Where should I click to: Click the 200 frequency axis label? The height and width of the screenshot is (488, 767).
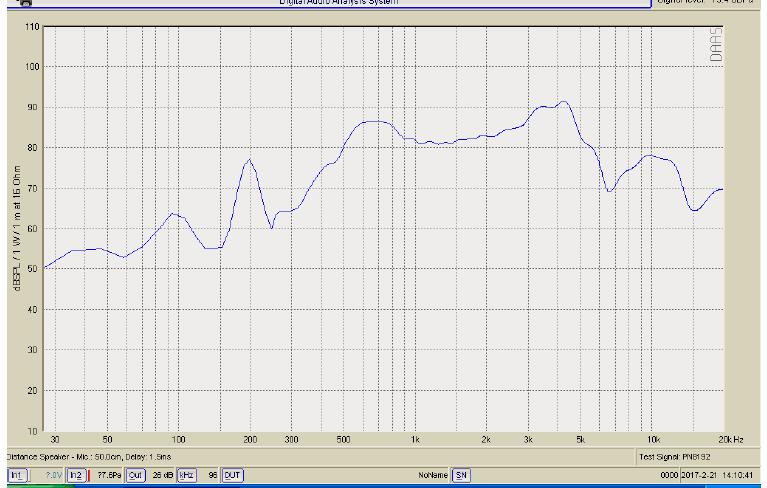click(250, 439)
